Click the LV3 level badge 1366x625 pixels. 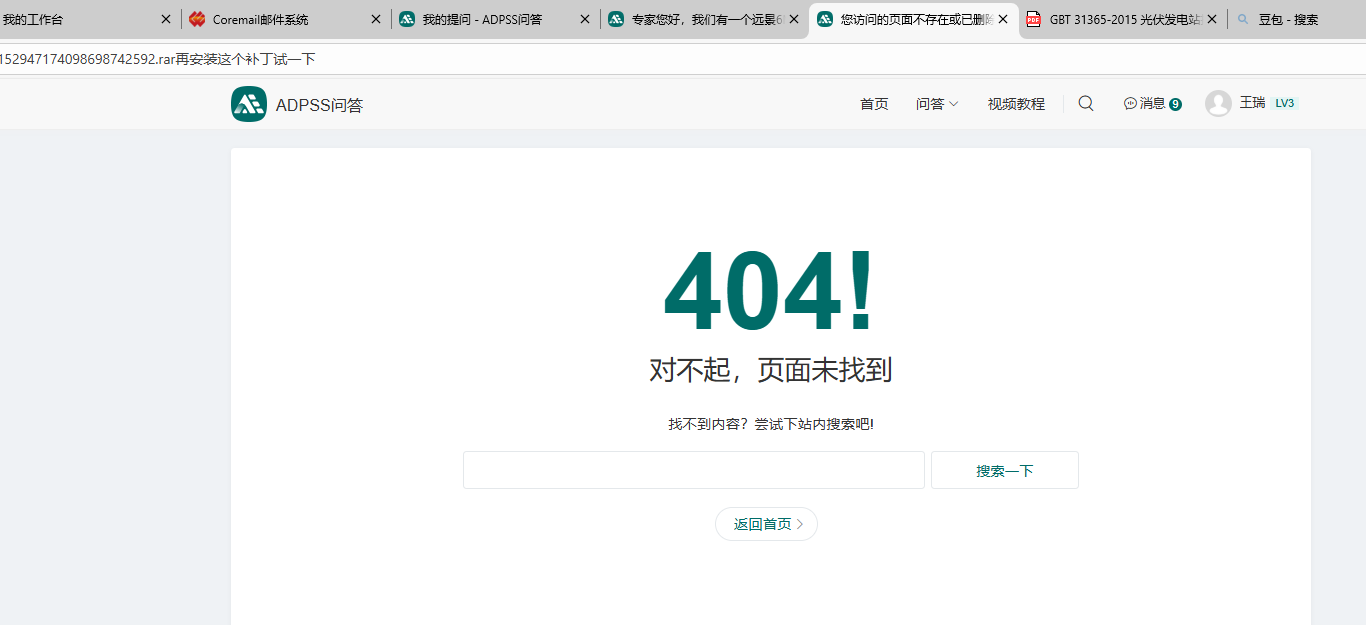(x=1284, y=103)
